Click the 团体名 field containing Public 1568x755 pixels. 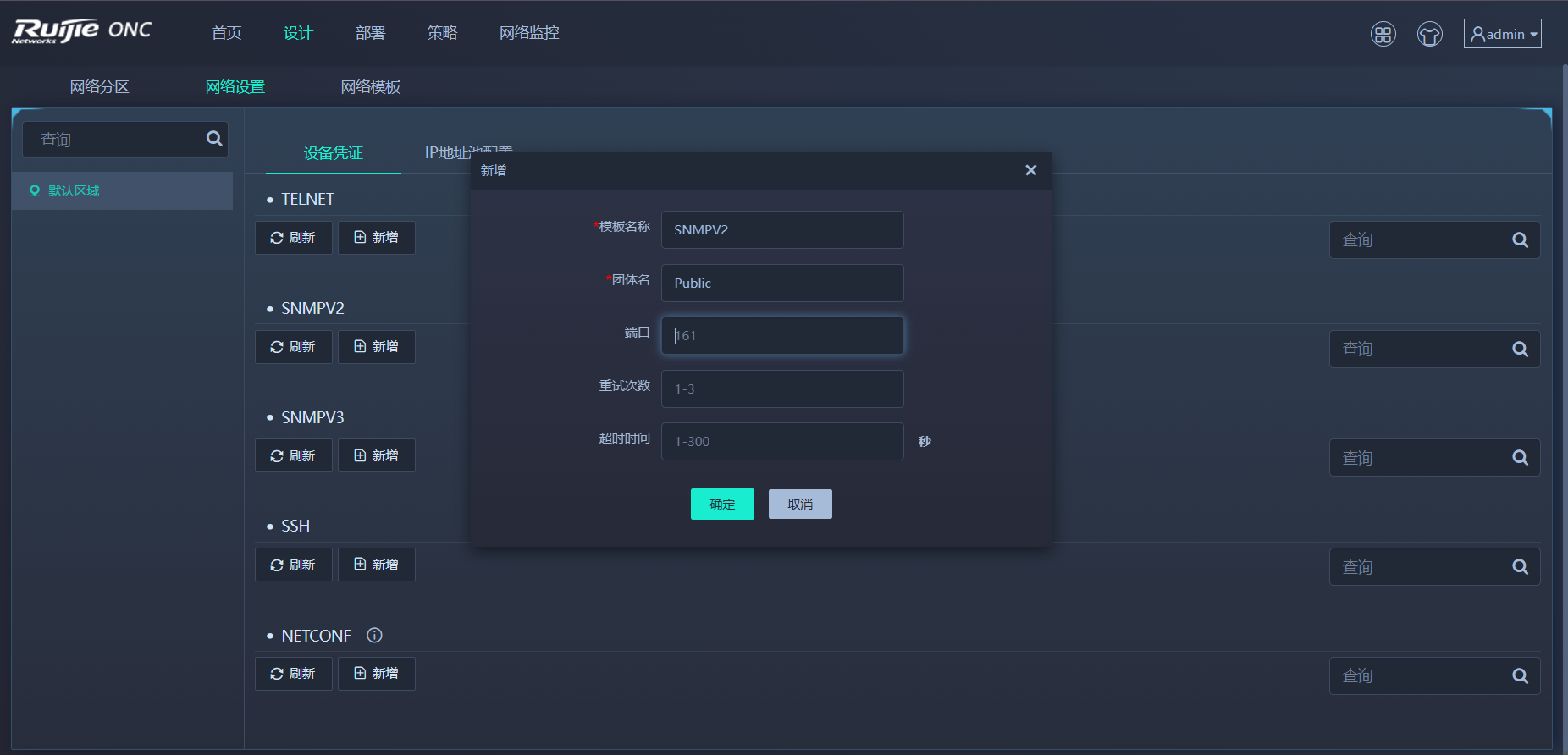(x=782, y=283)
